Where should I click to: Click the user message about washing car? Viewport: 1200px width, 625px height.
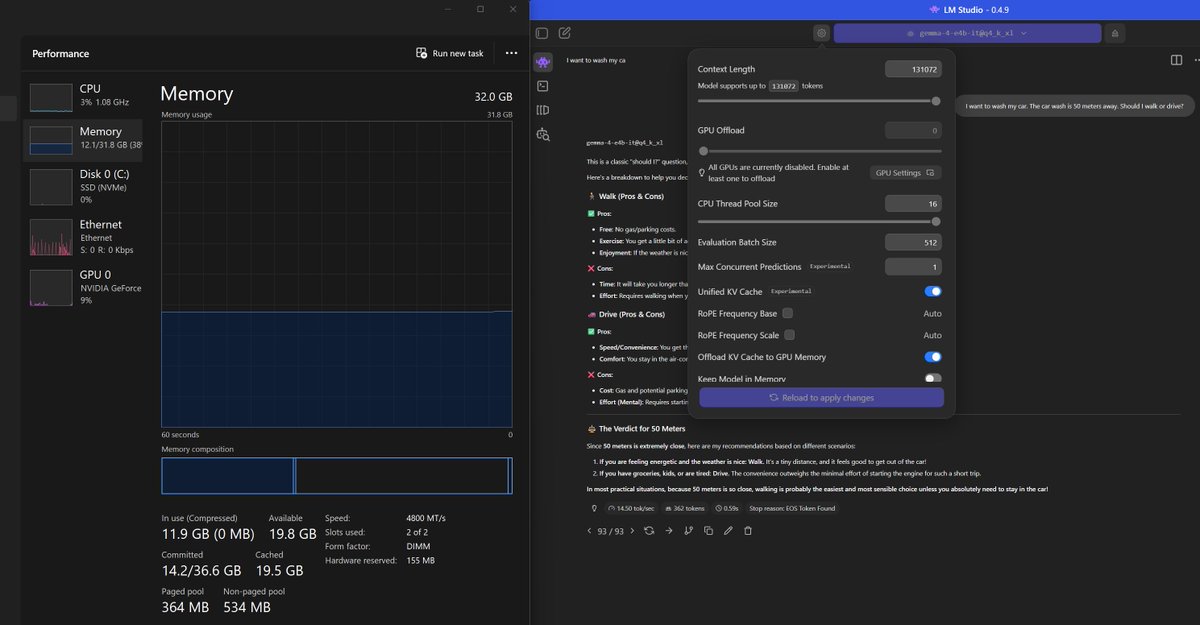1075,105
